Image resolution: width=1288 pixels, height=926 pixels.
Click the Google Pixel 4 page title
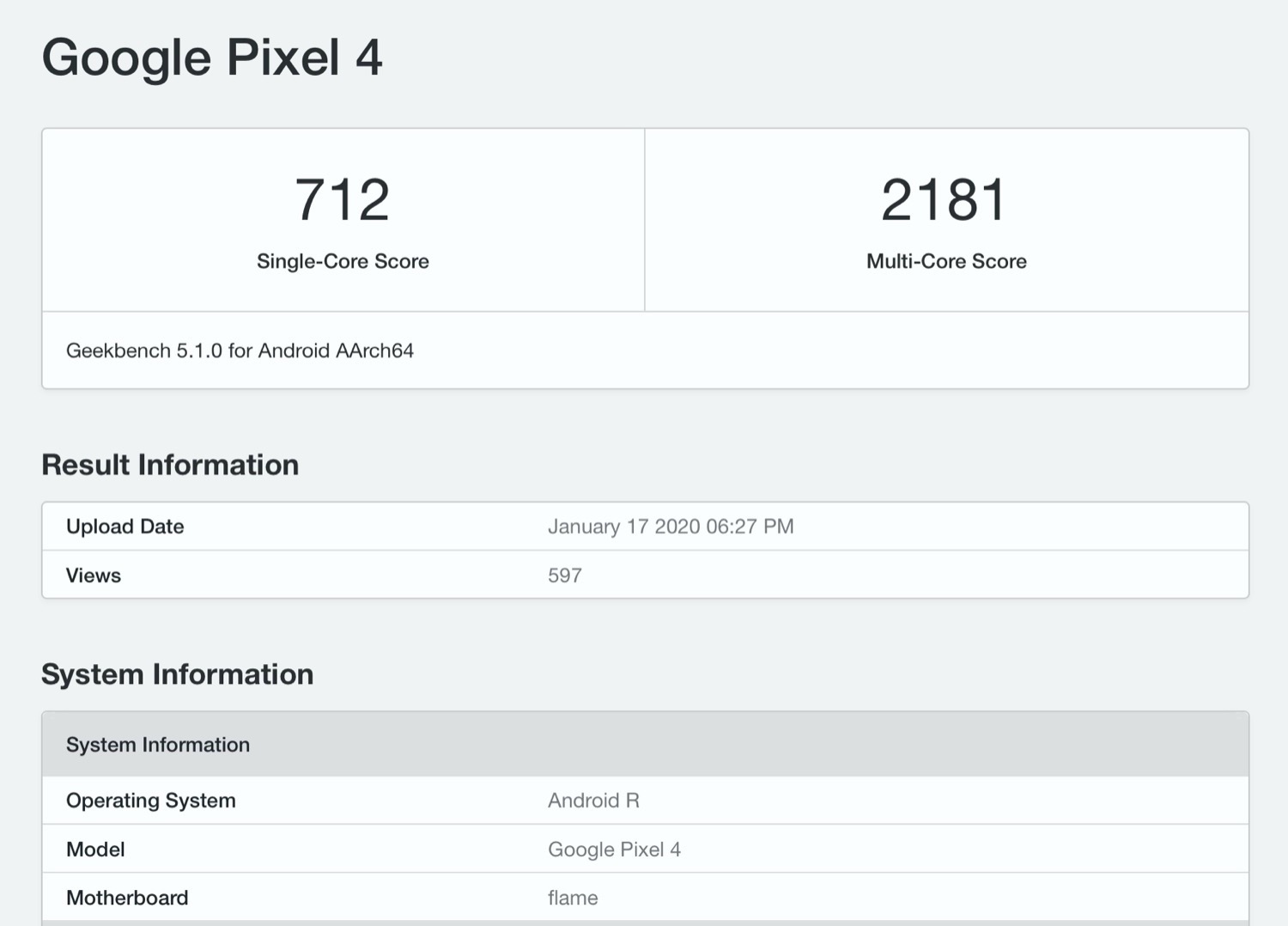point(212,58)
